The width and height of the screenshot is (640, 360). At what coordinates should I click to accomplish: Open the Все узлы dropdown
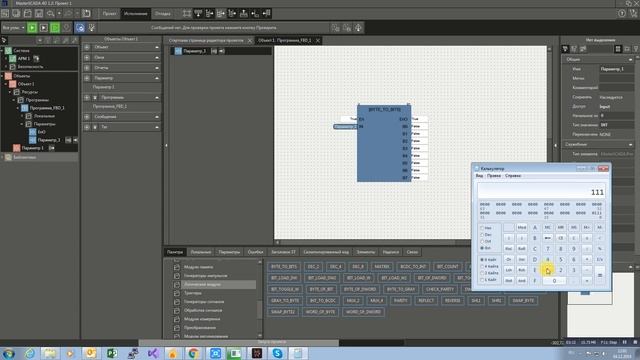13,28
